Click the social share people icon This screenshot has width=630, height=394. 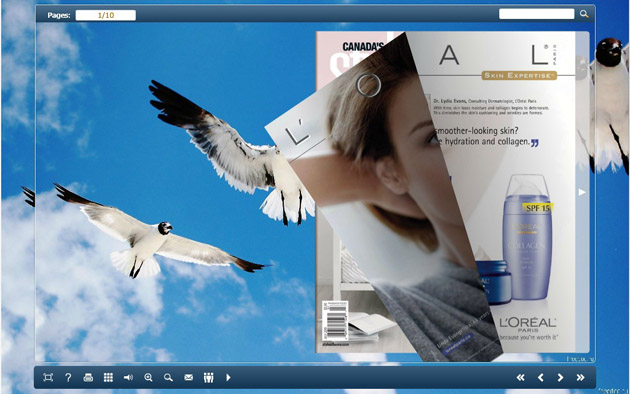coord(209,378)
